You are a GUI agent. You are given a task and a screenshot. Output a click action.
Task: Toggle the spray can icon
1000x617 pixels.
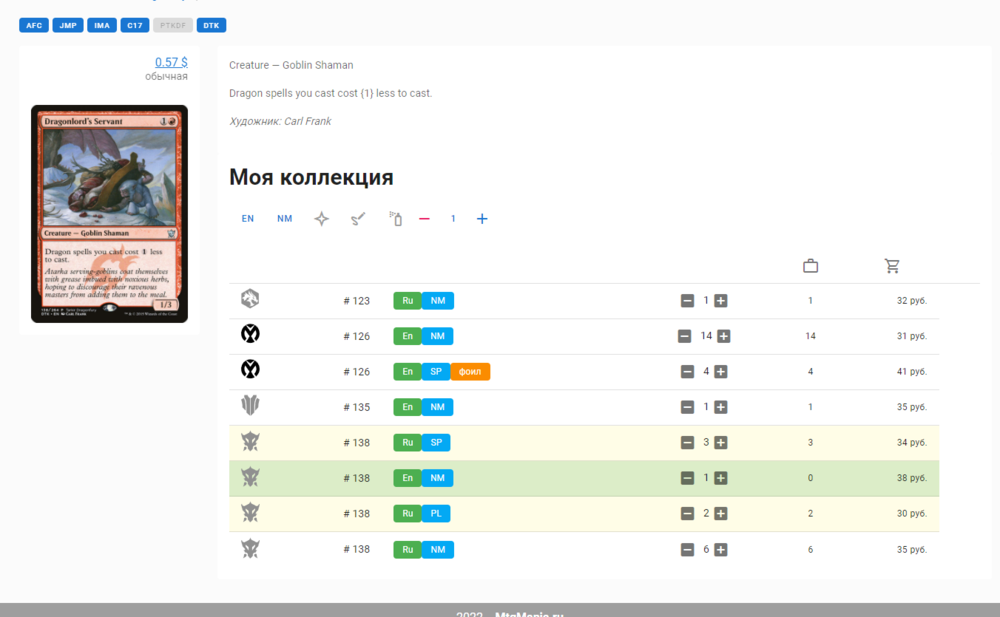396,219
